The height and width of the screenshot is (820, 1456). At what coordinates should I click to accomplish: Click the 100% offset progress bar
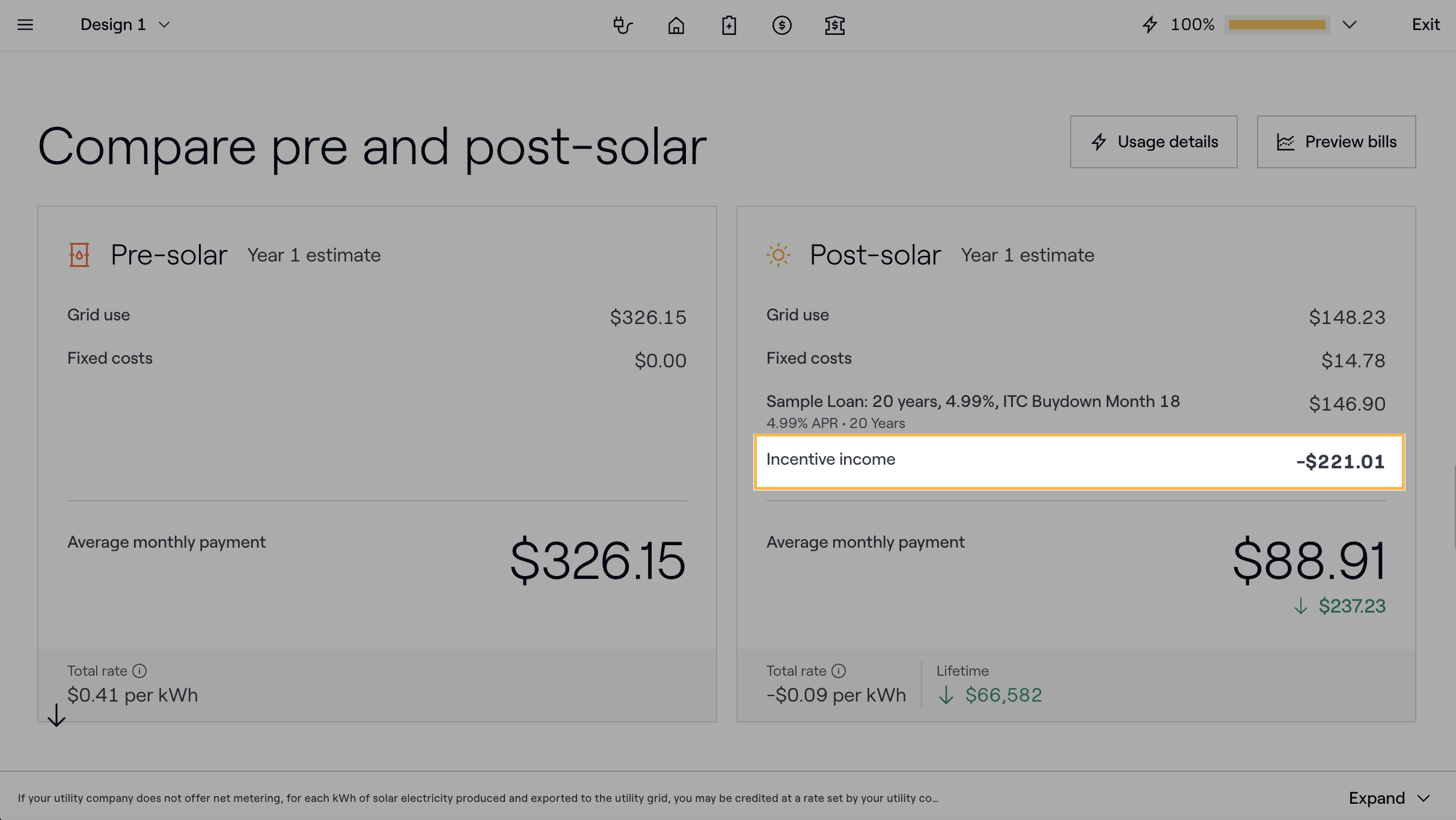pos(1277,25)
